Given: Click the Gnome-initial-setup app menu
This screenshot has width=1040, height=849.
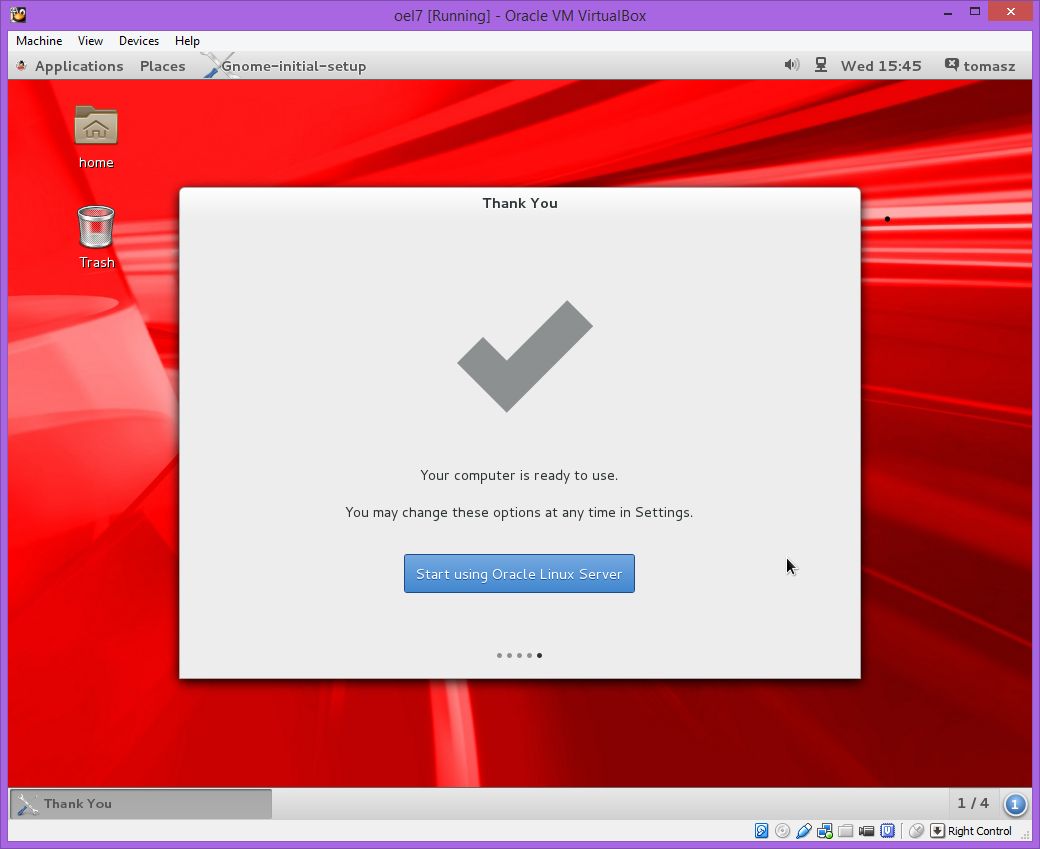Looking at the screenshot, I should 293,66.
